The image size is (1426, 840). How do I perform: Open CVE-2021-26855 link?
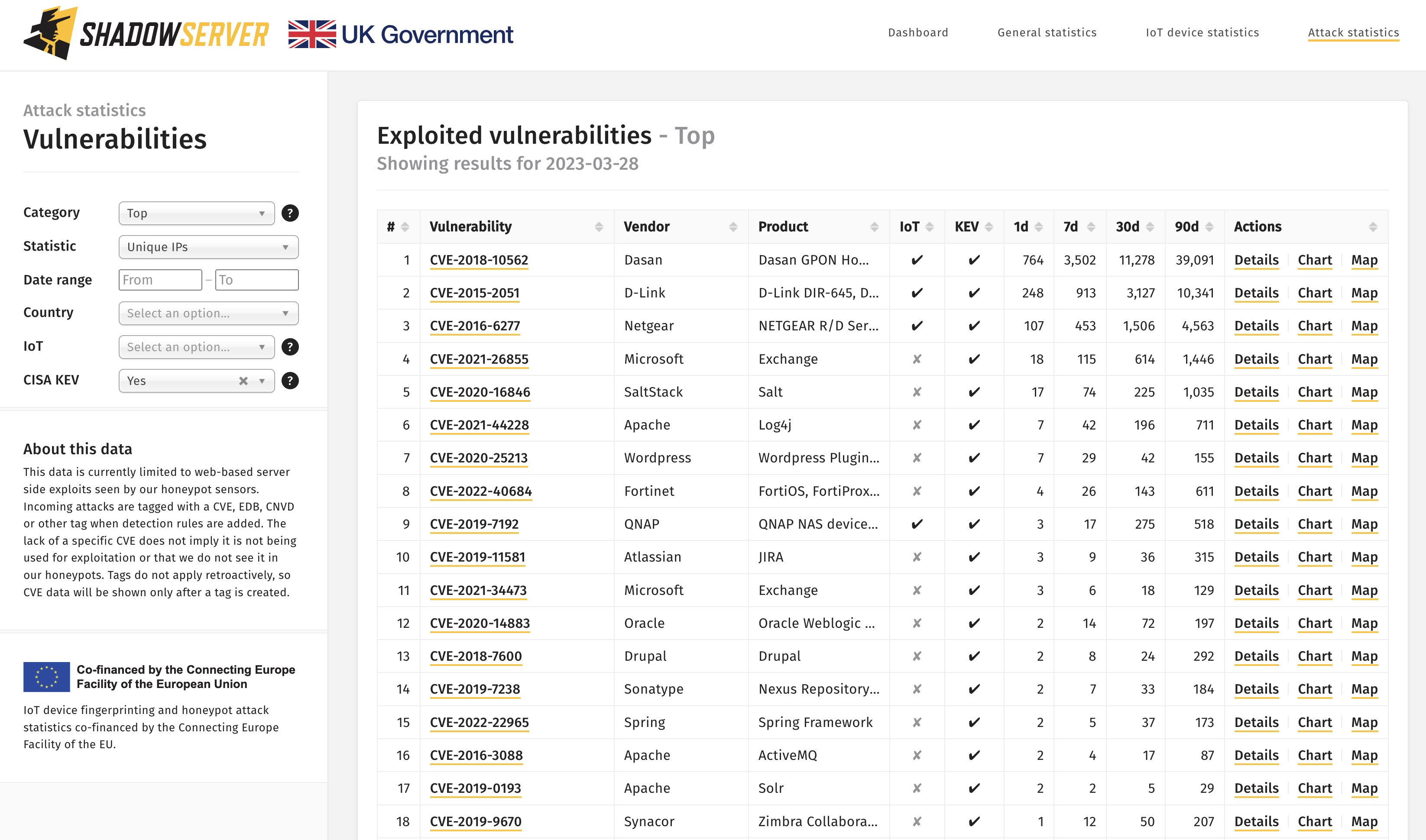point(479,359)
